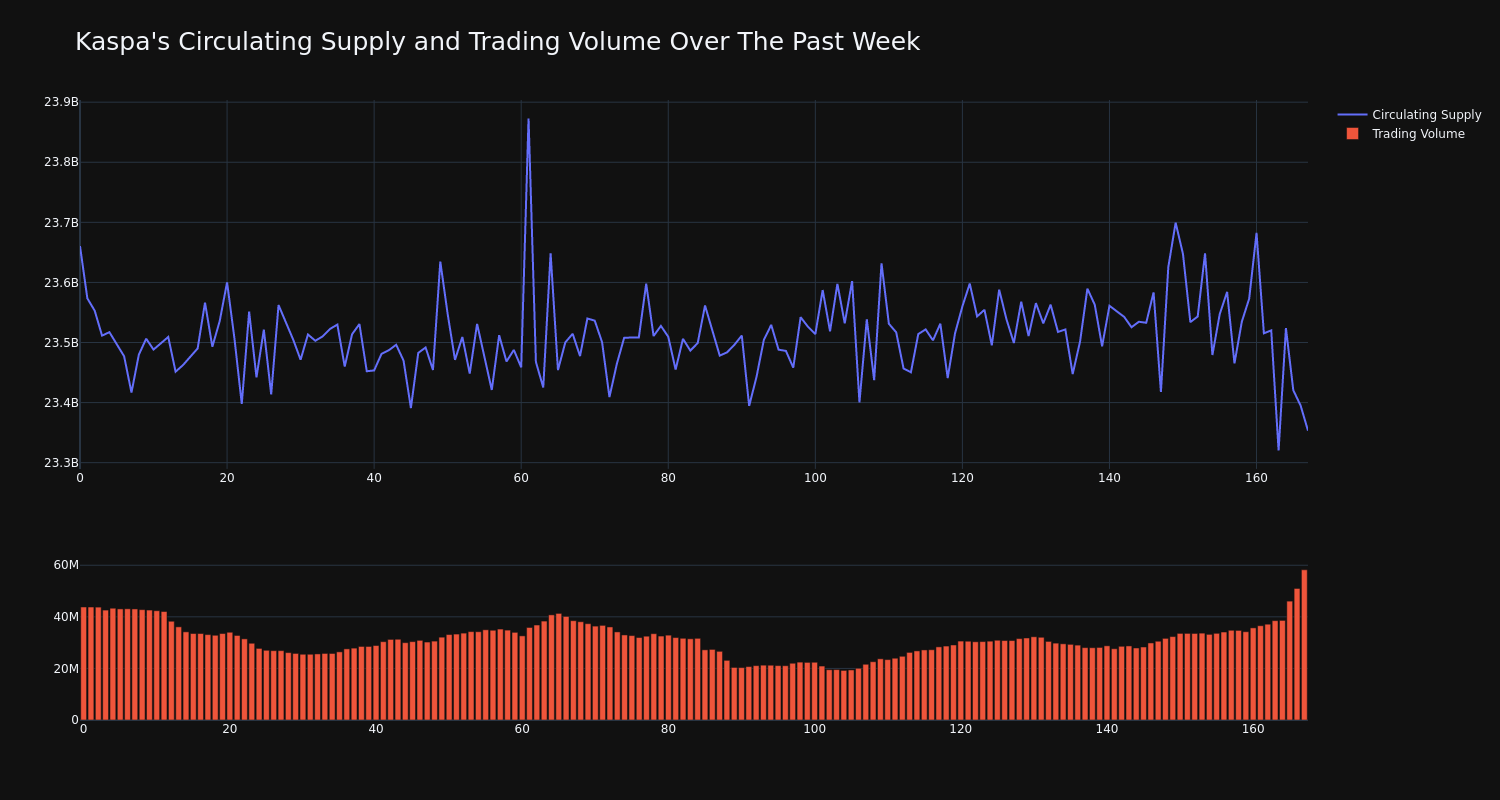Viewport: 1500px width, 800px height.
Task: Click the 60M label on volume chart
Action: [x=66, y=565]
